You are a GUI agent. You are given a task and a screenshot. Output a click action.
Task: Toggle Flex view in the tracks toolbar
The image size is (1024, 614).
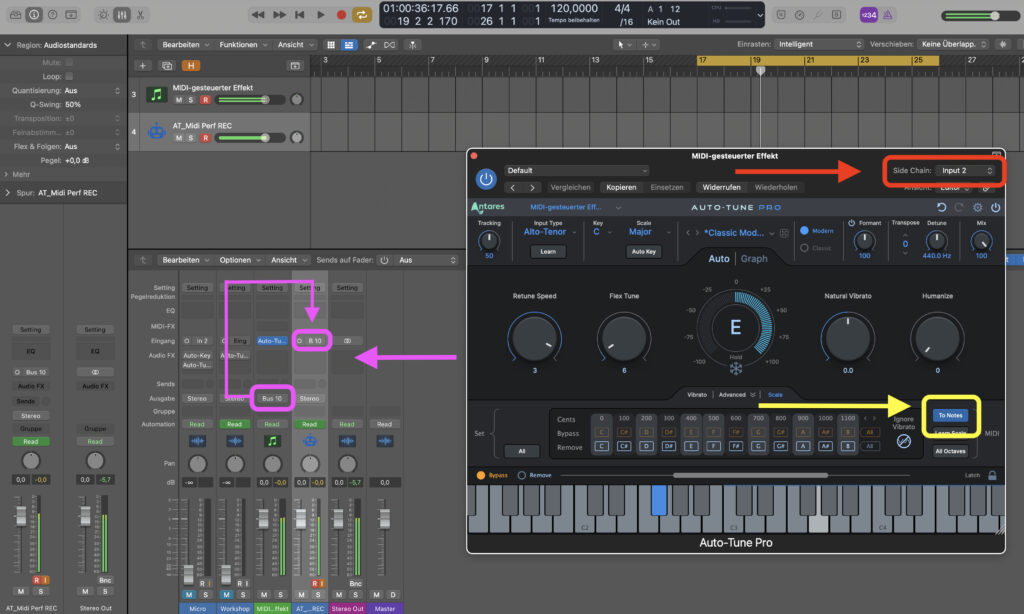(x=389, y=44)
